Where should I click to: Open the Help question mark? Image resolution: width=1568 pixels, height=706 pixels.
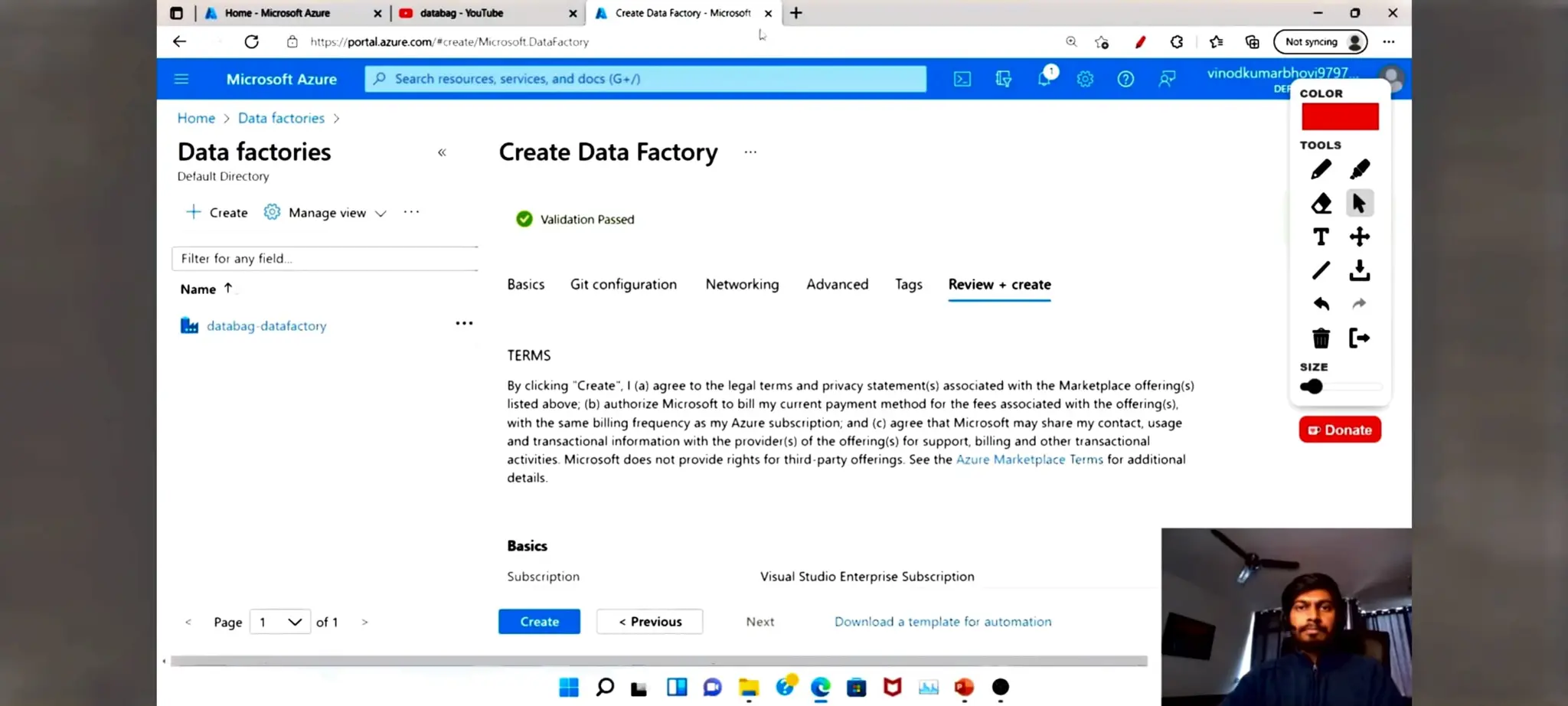click(x=1125, y=79)
